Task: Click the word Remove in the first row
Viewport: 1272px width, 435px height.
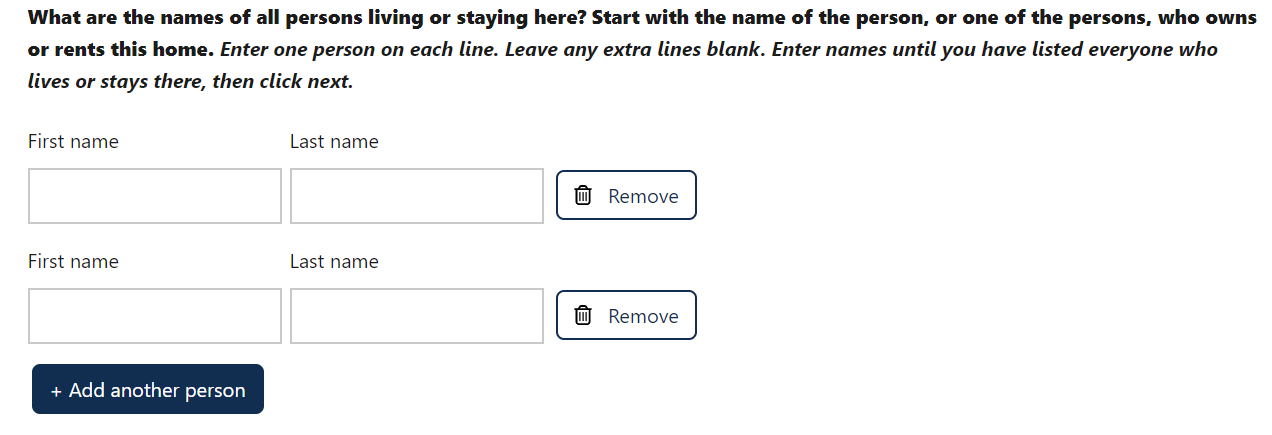Action: pyautogui.click(x=643, y=197)
